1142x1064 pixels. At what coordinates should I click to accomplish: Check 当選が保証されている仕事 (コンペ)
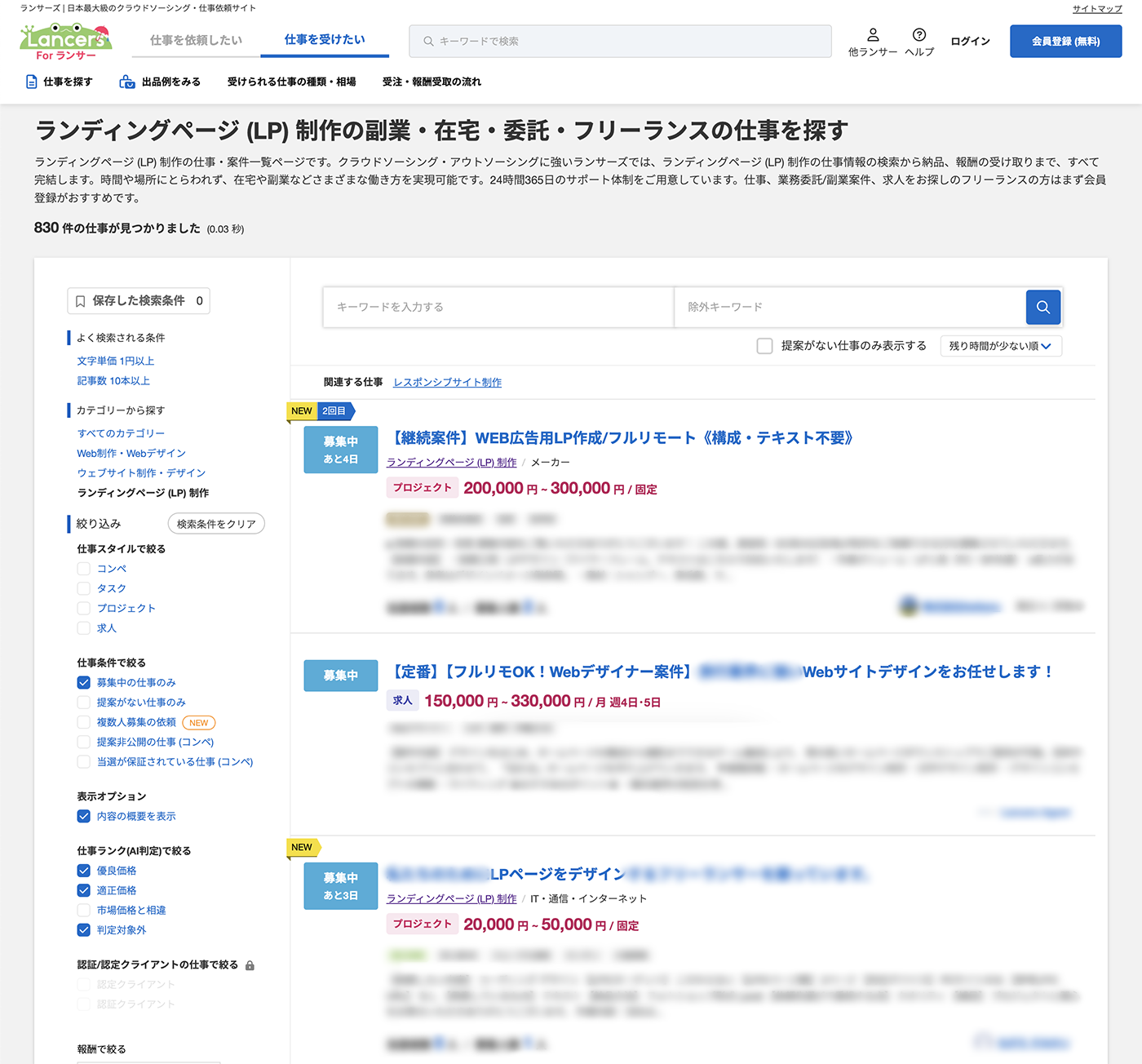click(83, 762)
